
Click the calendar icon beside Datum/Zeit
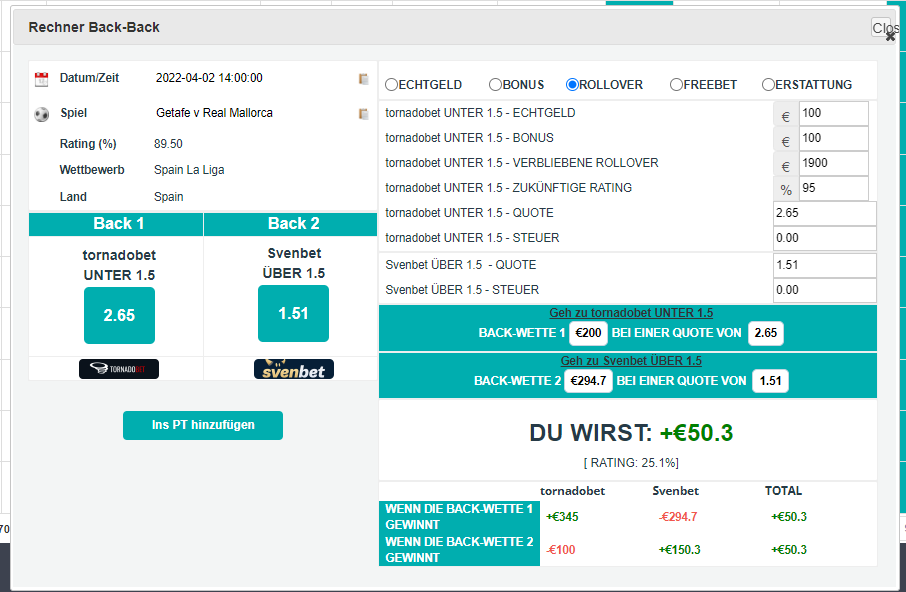pos(42,79)
